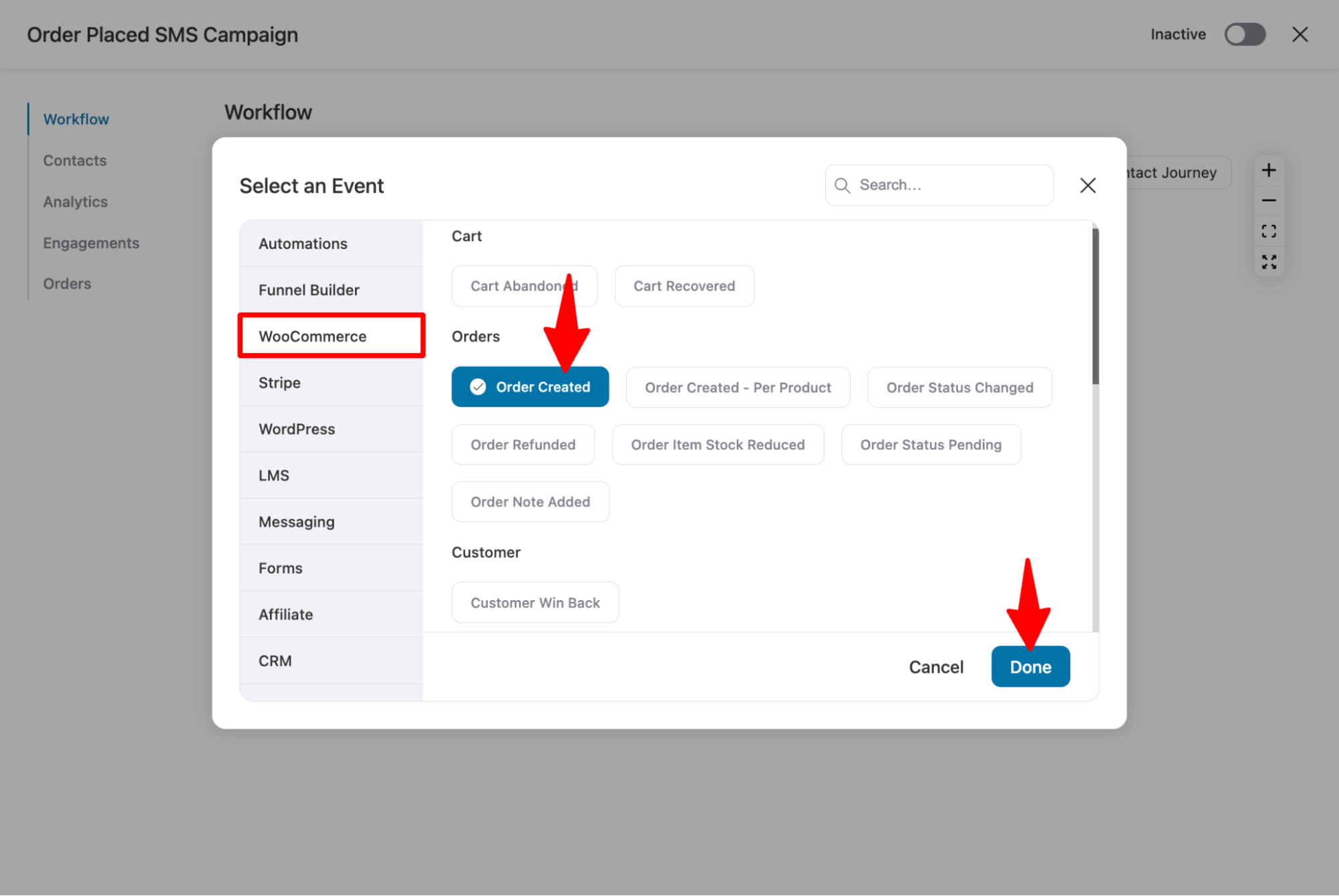Click the Order Note Added event

(x=530, y=501)
